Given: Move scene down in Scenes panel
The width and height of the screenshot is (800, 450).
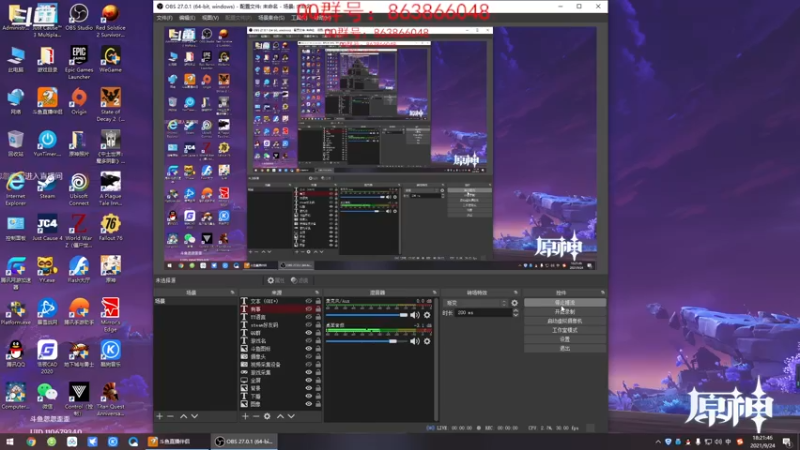Looking at the screenshot, I should [x=194, y=416].
